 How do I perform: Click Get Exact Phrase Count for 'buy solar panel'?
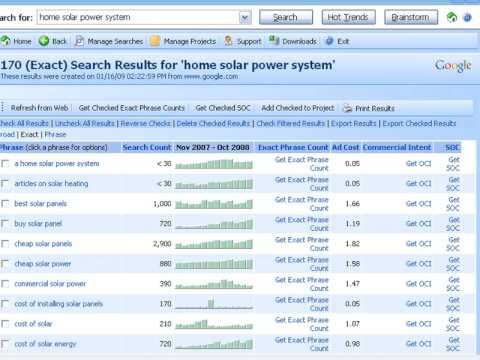[x=302, y=224]
